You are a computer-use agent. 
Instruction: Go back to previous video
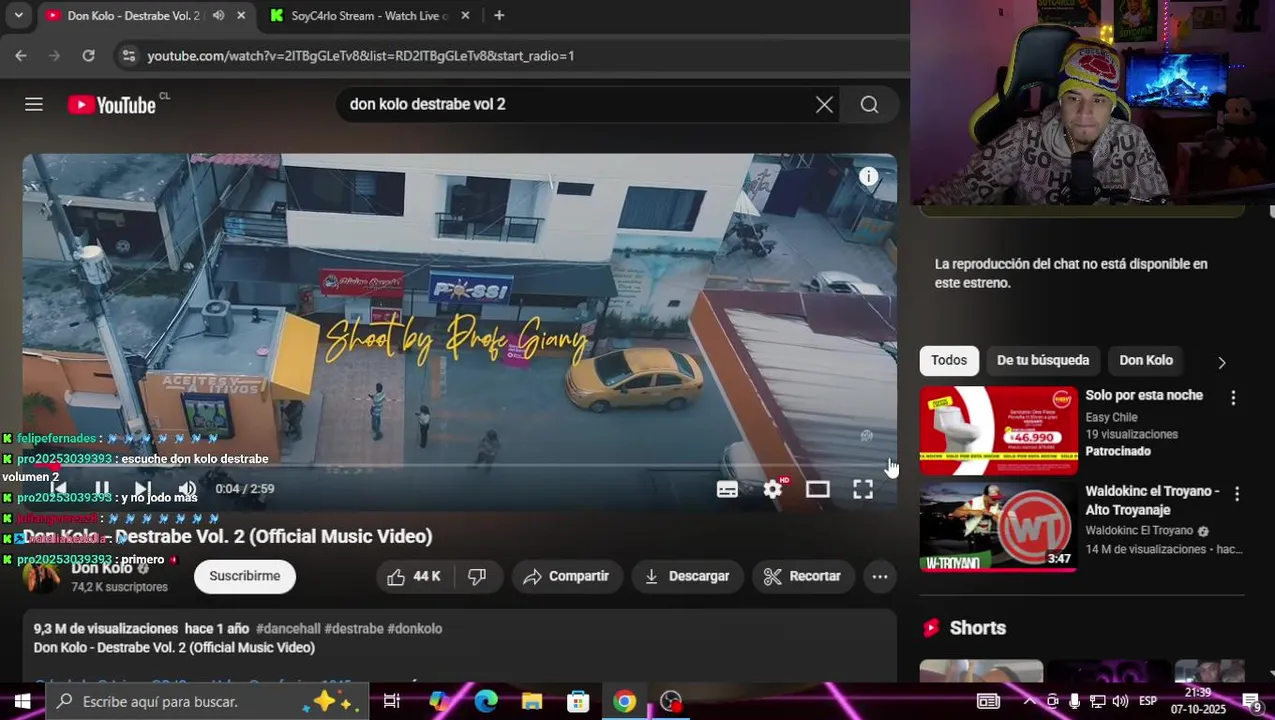tap(59, 489)
